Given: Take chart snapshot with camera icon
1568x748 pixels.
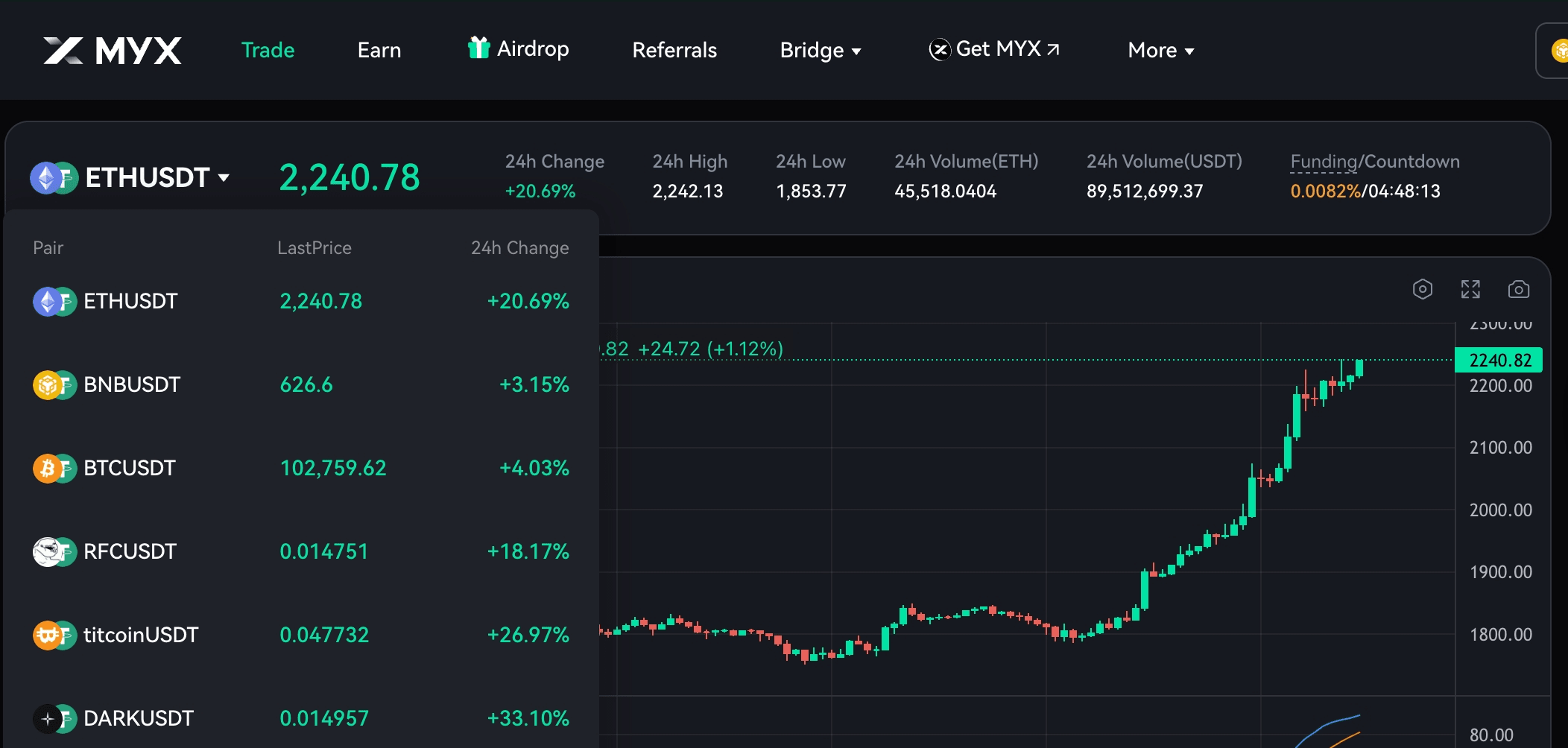Looking at the screenshot, I should [1518, 289].
